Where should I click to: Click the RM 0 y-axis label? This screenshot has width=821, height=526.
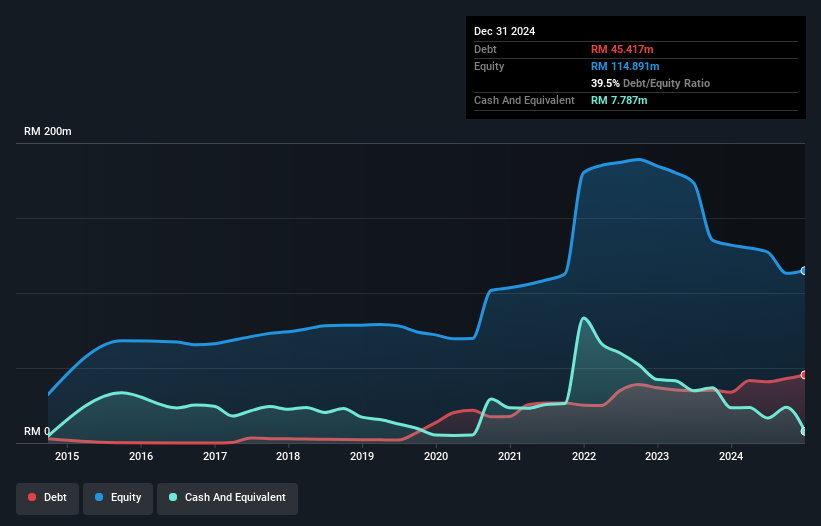point(37,431)
